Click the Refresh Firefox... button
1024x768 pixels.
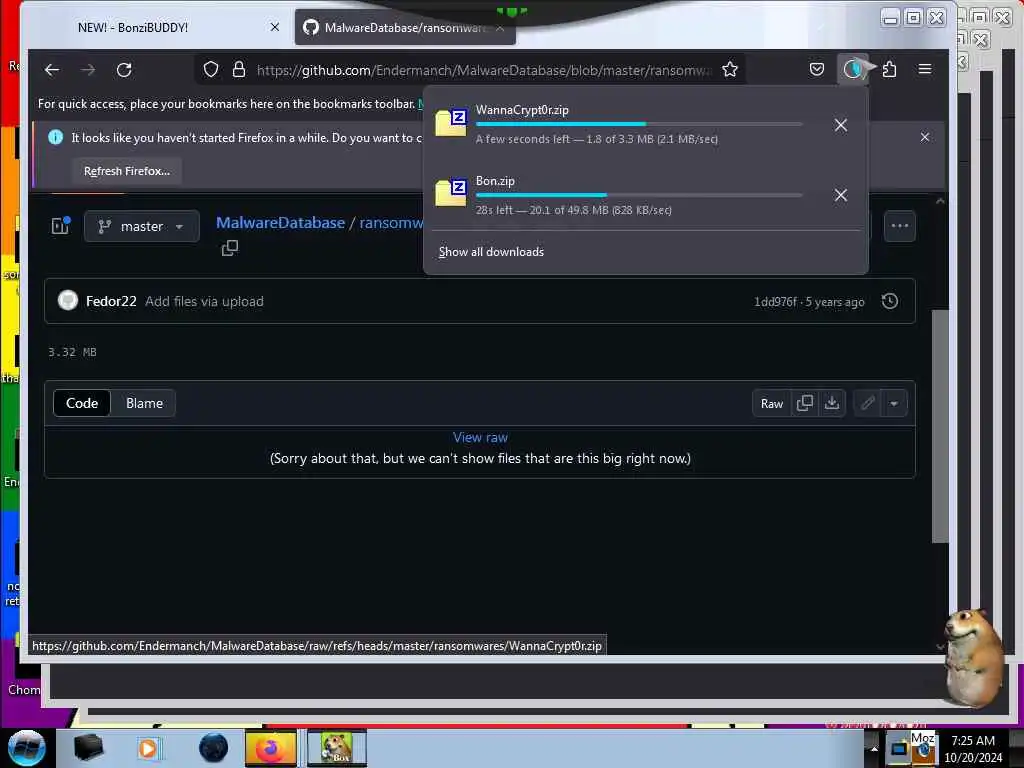pos(127,171)
